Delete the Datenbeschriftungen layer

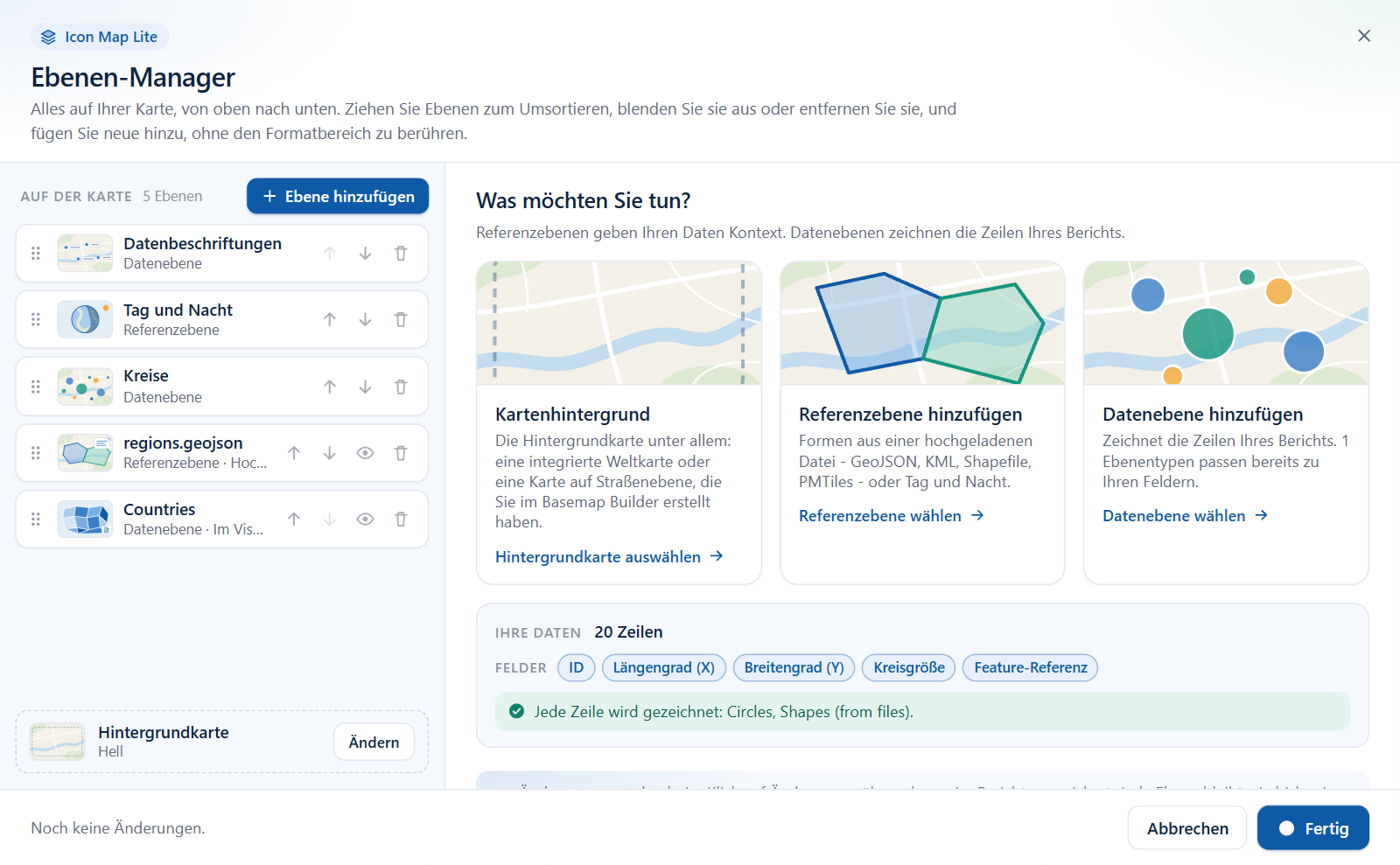[401, 254]
